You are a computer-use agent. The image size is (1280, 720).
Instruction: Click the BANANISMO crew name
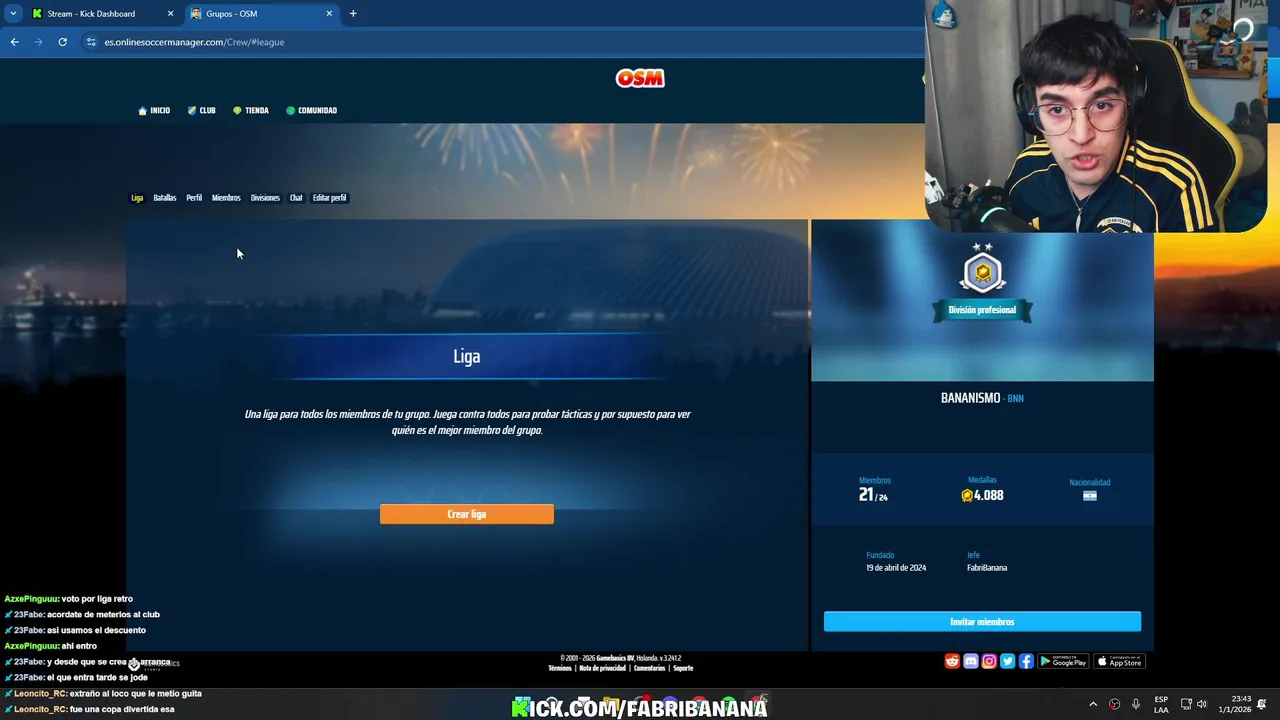click(970, 398)
